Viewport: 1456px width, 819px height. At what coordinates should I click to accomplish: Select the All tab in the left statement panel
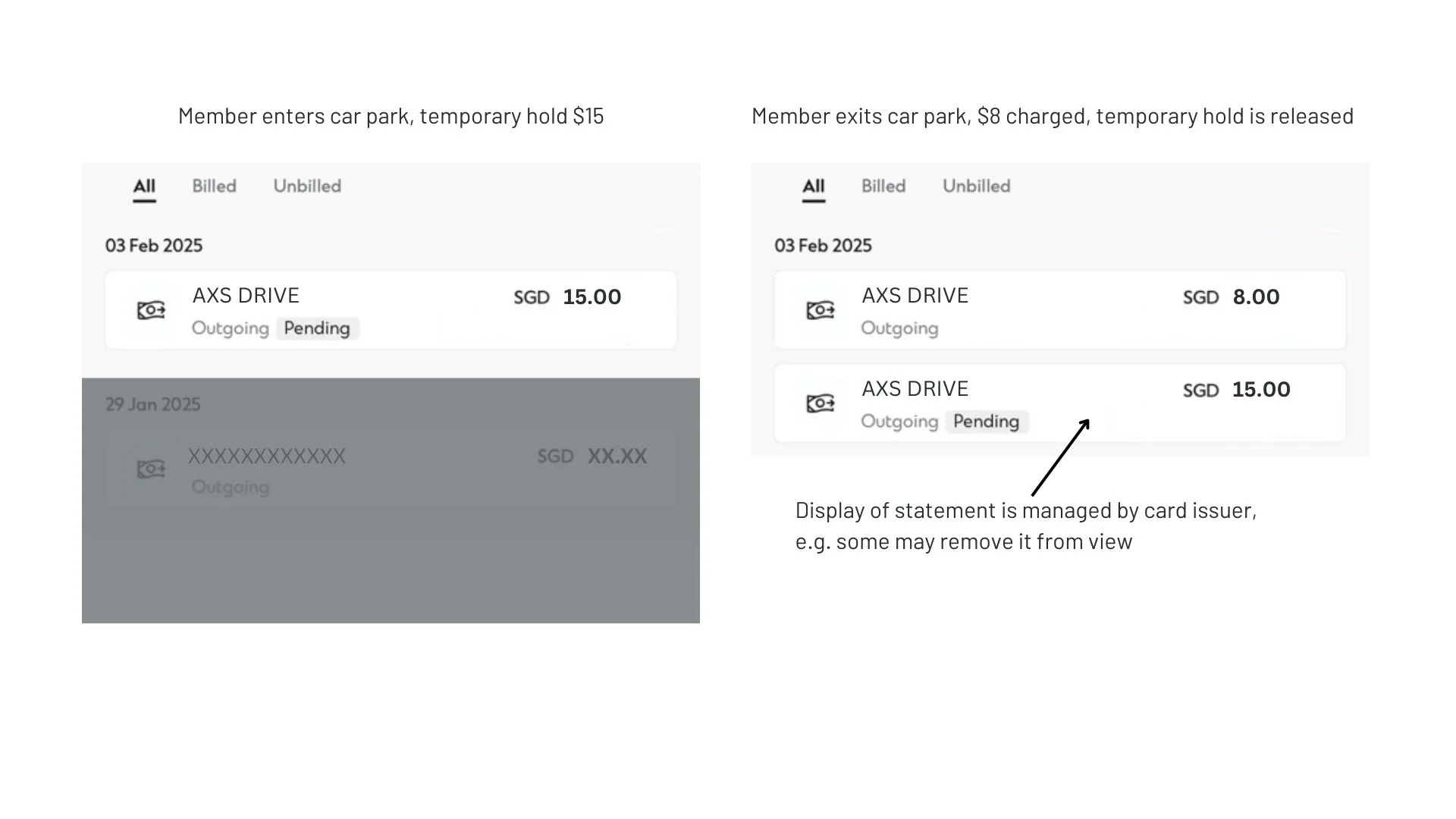click(x=144, y=187)
